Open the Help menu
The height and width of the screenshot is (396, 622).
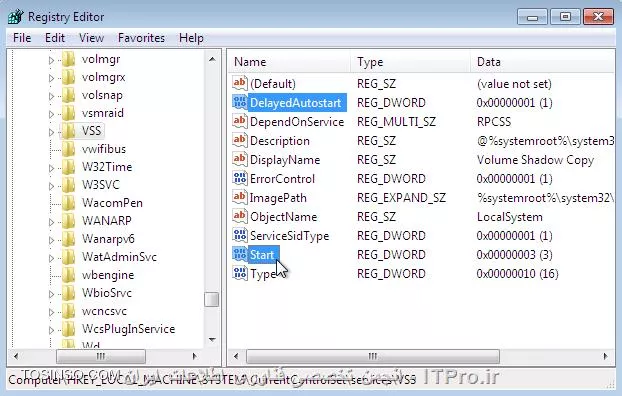[x=191, y=38]
